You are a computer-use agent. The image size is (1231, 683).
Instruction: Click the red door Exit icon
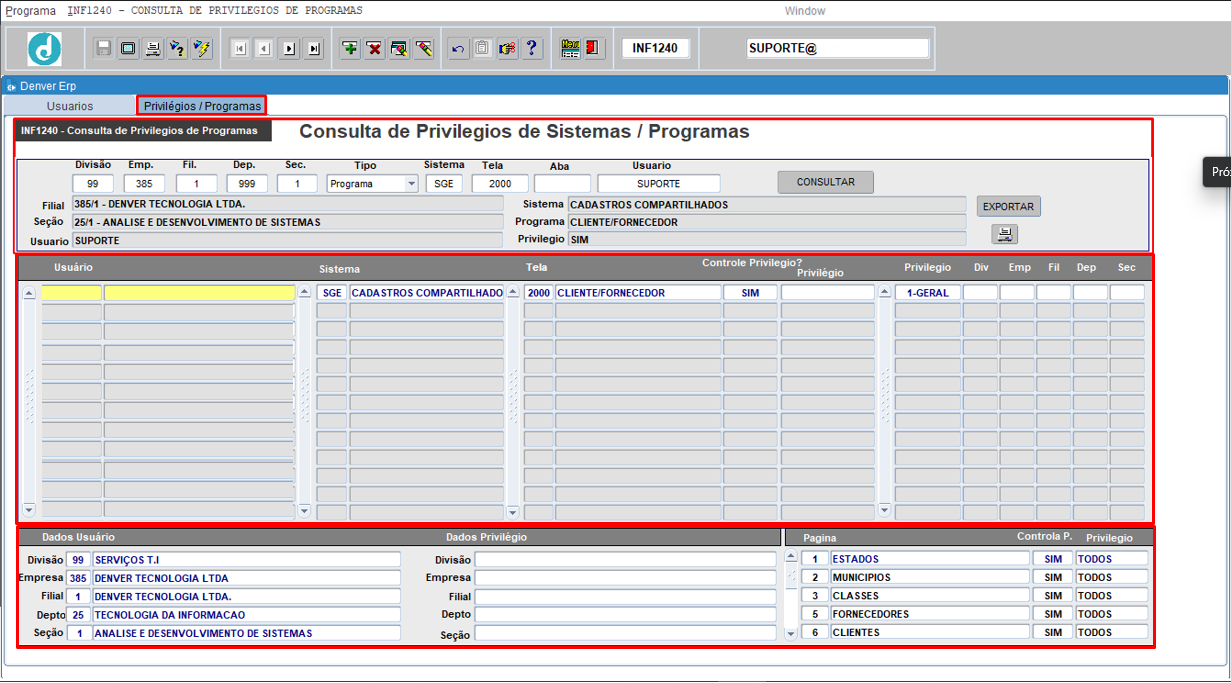tap(594, 48)
